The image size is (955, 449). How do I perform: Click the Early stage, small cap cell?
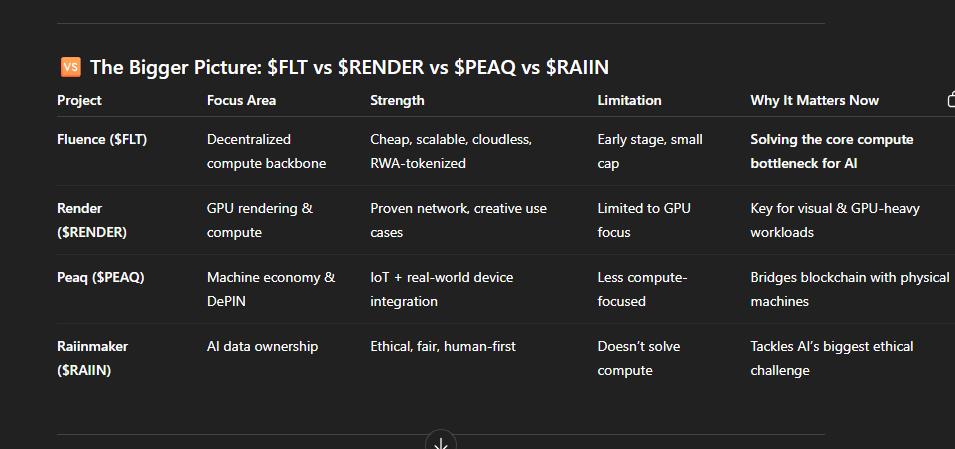[x=650, y=152]
